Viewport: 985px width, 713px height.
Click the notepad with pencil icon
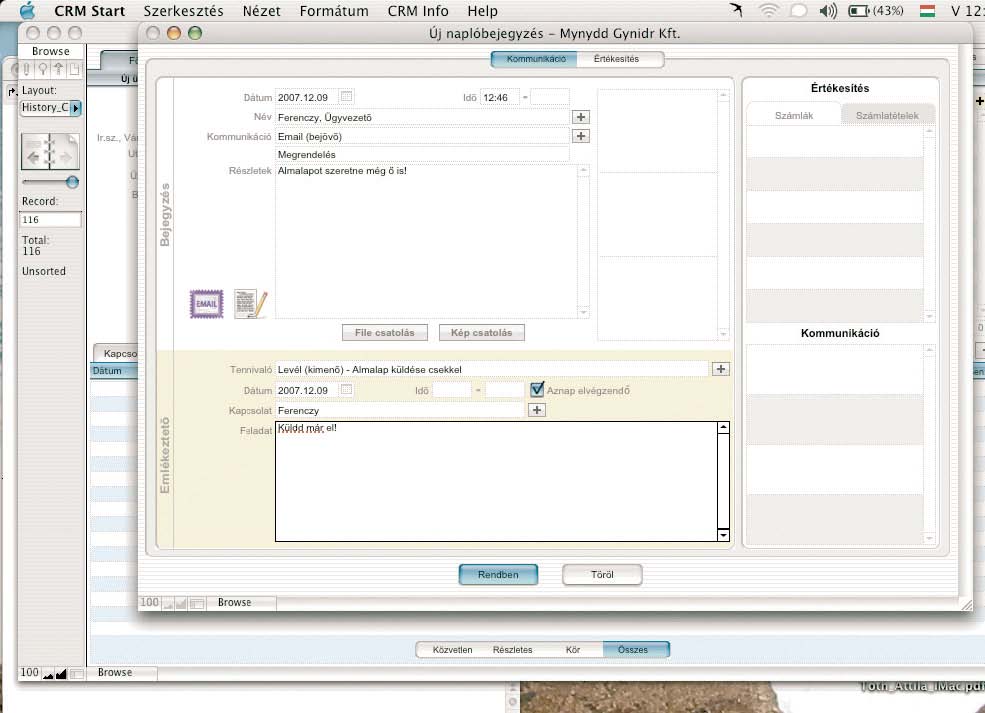250,303
